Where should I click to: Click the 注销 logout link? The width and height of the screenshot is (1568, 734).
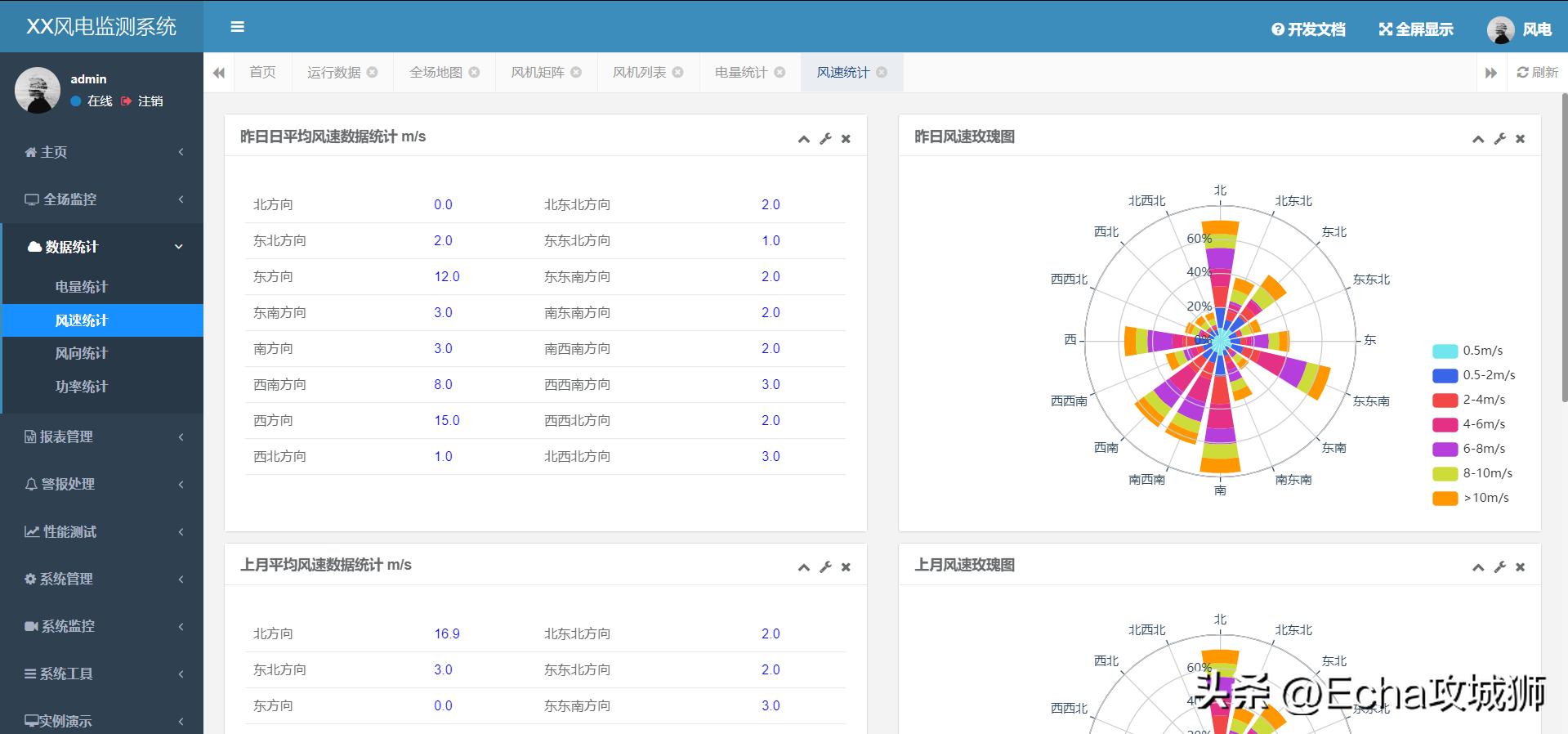pos(142,101)
